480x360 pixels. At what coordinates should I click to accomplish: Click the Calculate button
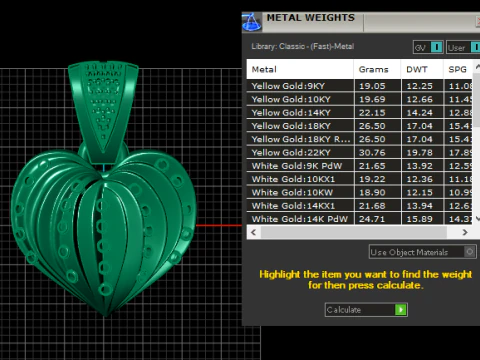click(366, 310)
